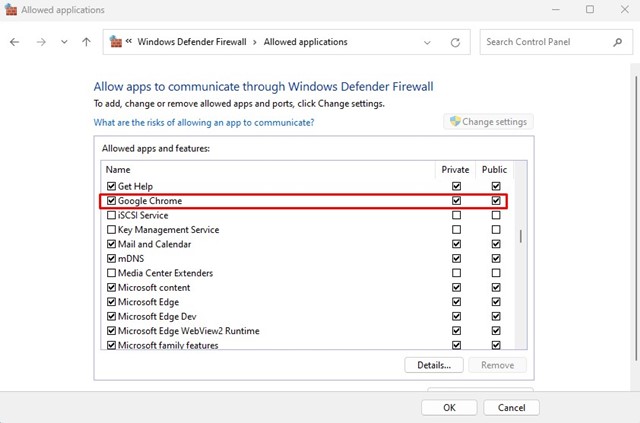Viewport: 640px width, 423px height.
Task: Uncheck Public for Mail and Calendar
Action: click(x=496, y=244)
